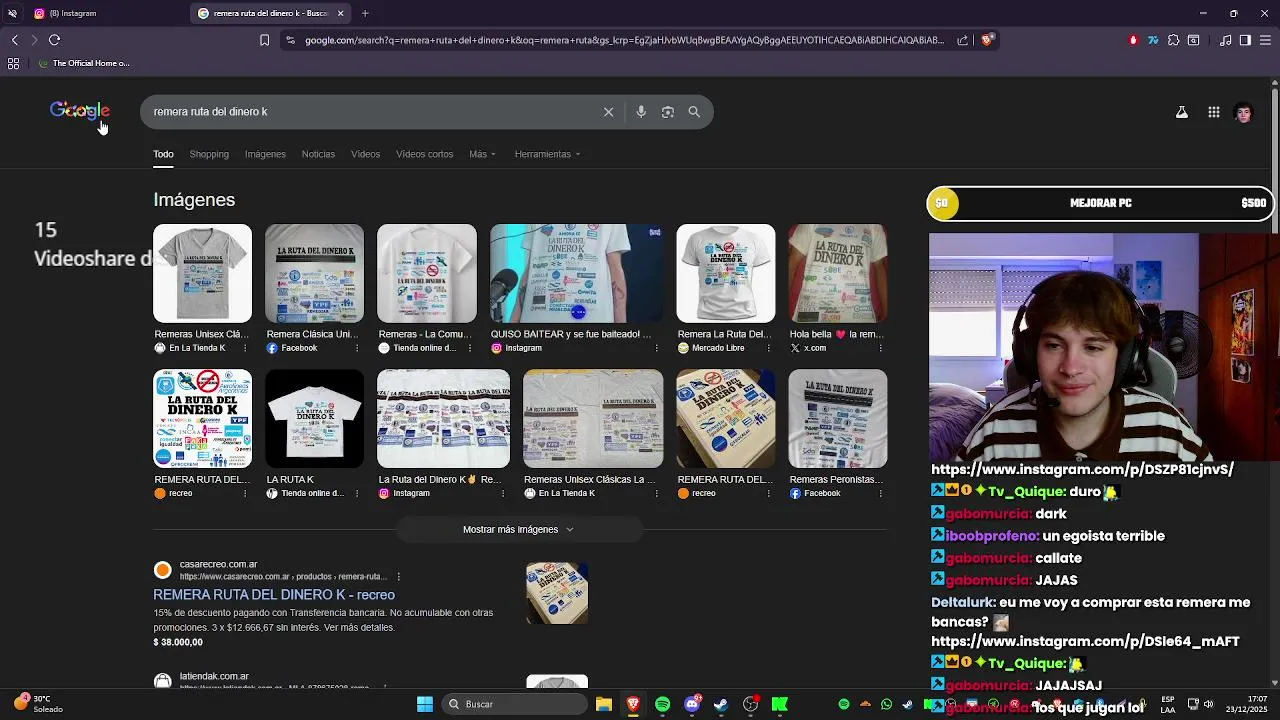Open REMERA RUTA DEL DINERO K - recreo link
Screen dimensions: 1280x720
[274, 595]
